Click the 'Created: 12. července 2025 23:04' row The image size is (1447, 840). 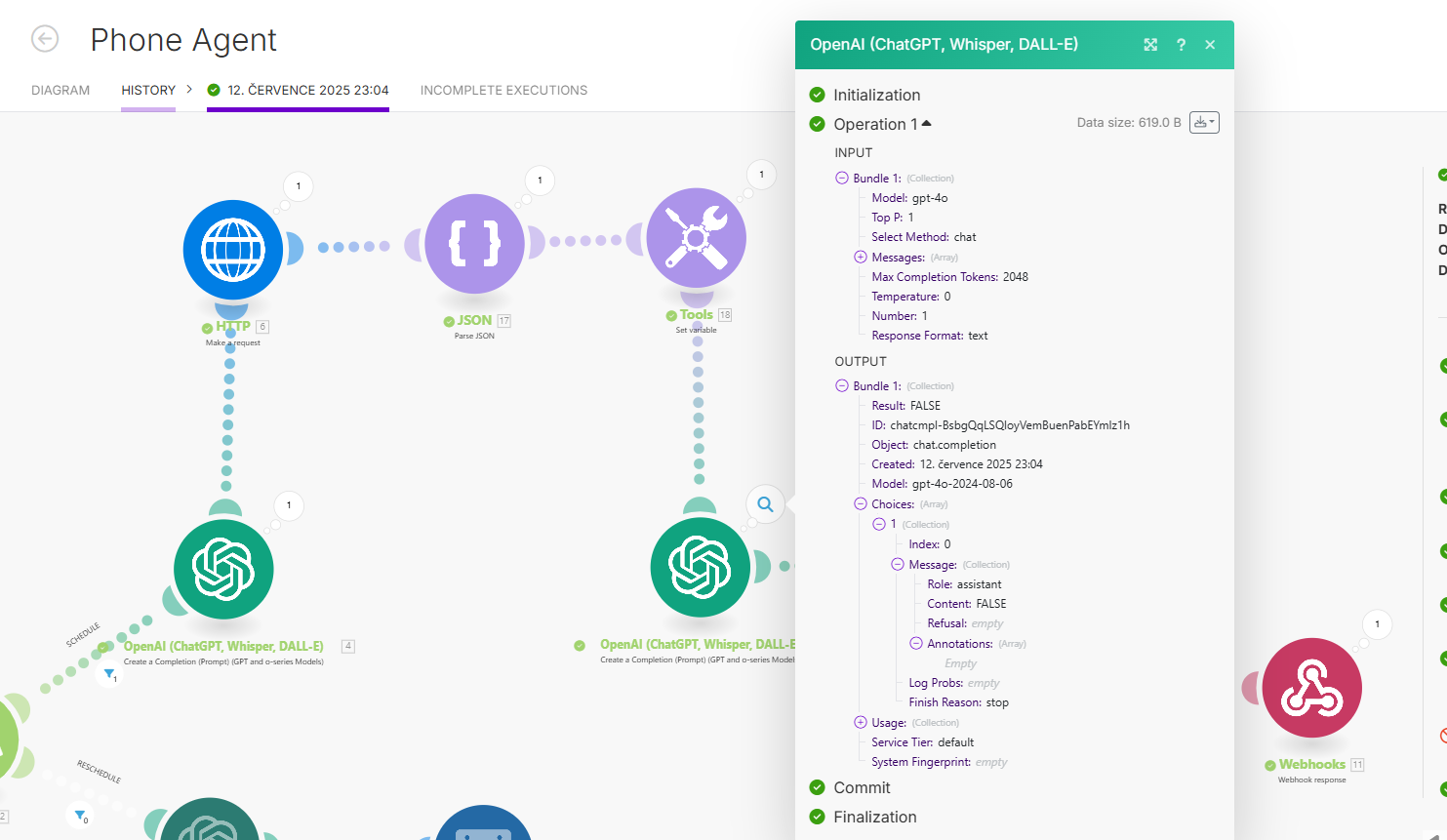click(x=957, y=464)
